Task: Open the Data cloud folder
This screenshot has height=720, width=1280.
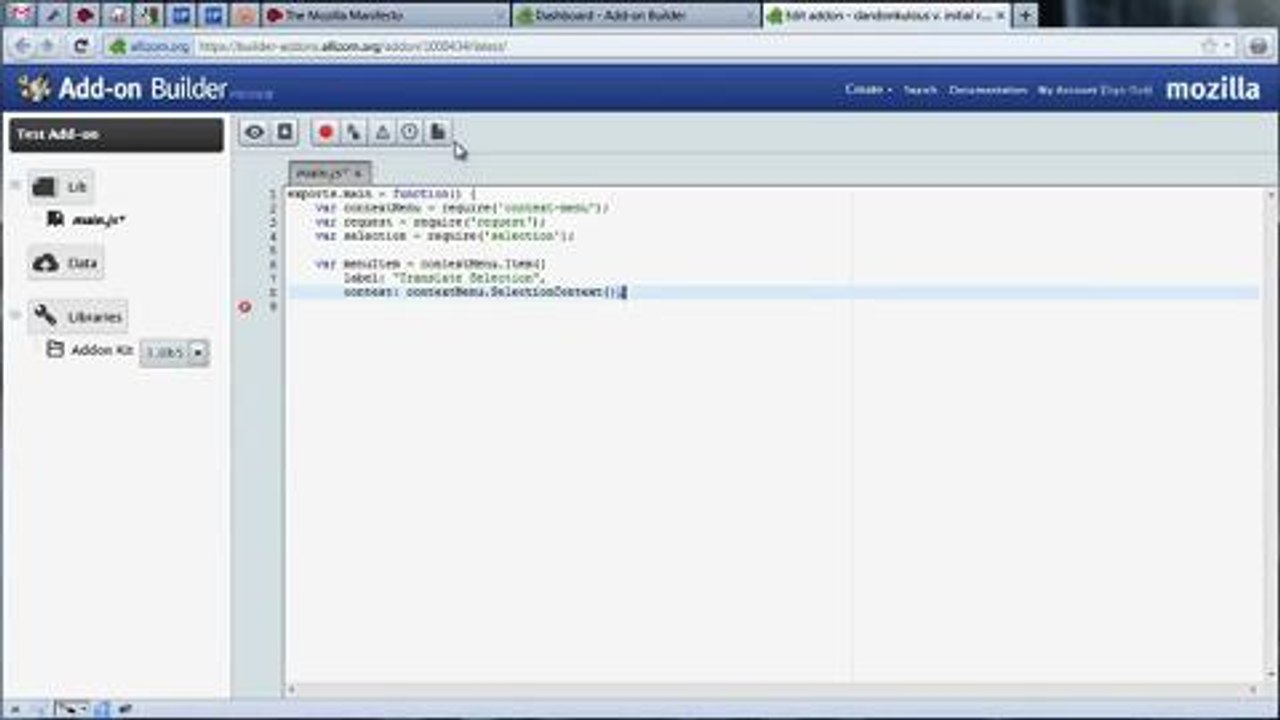Action: (66, 263)
